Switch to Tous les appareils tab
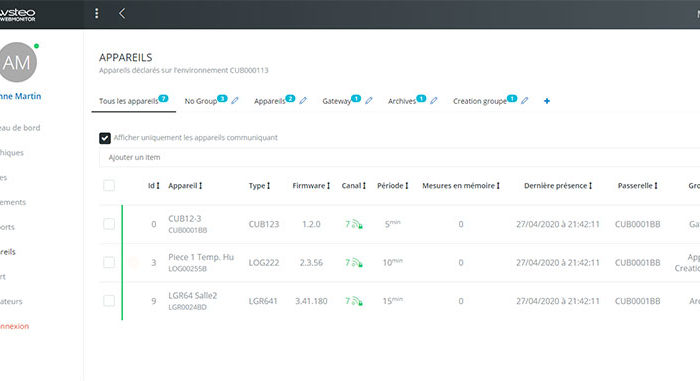Image resolution: width=700 pixels, height=381 pixels. [133, 101]
